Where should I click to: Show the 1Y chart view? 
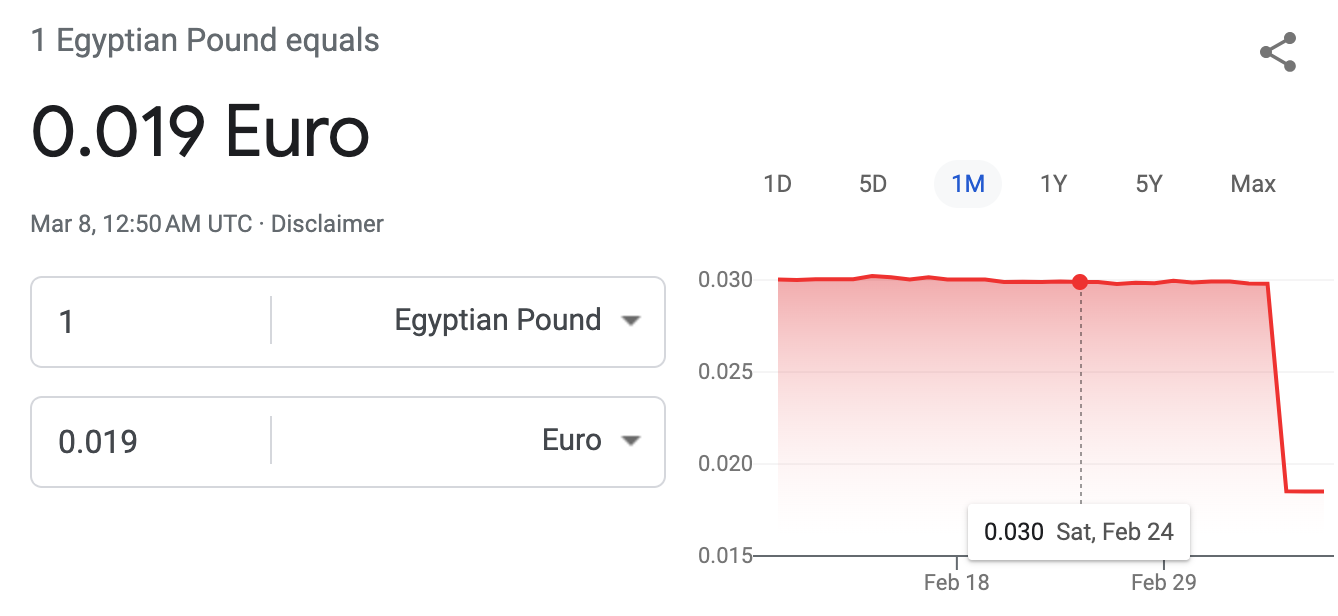pos(1054,184)
